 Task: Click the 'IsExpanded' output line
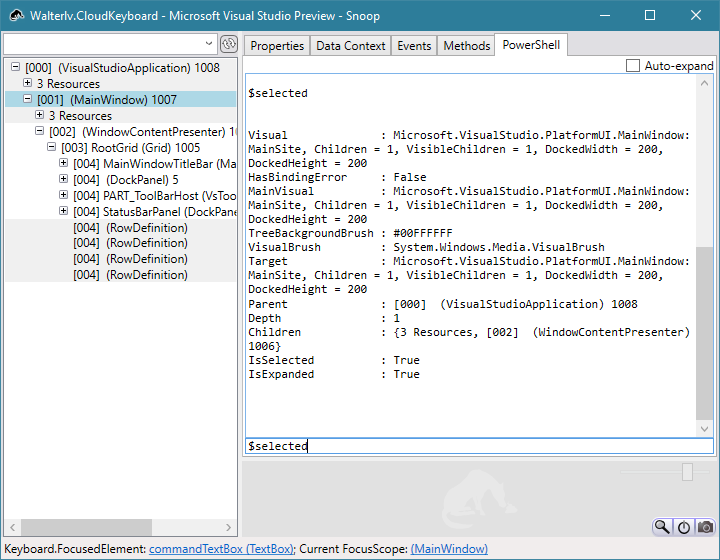click(334, 374)
